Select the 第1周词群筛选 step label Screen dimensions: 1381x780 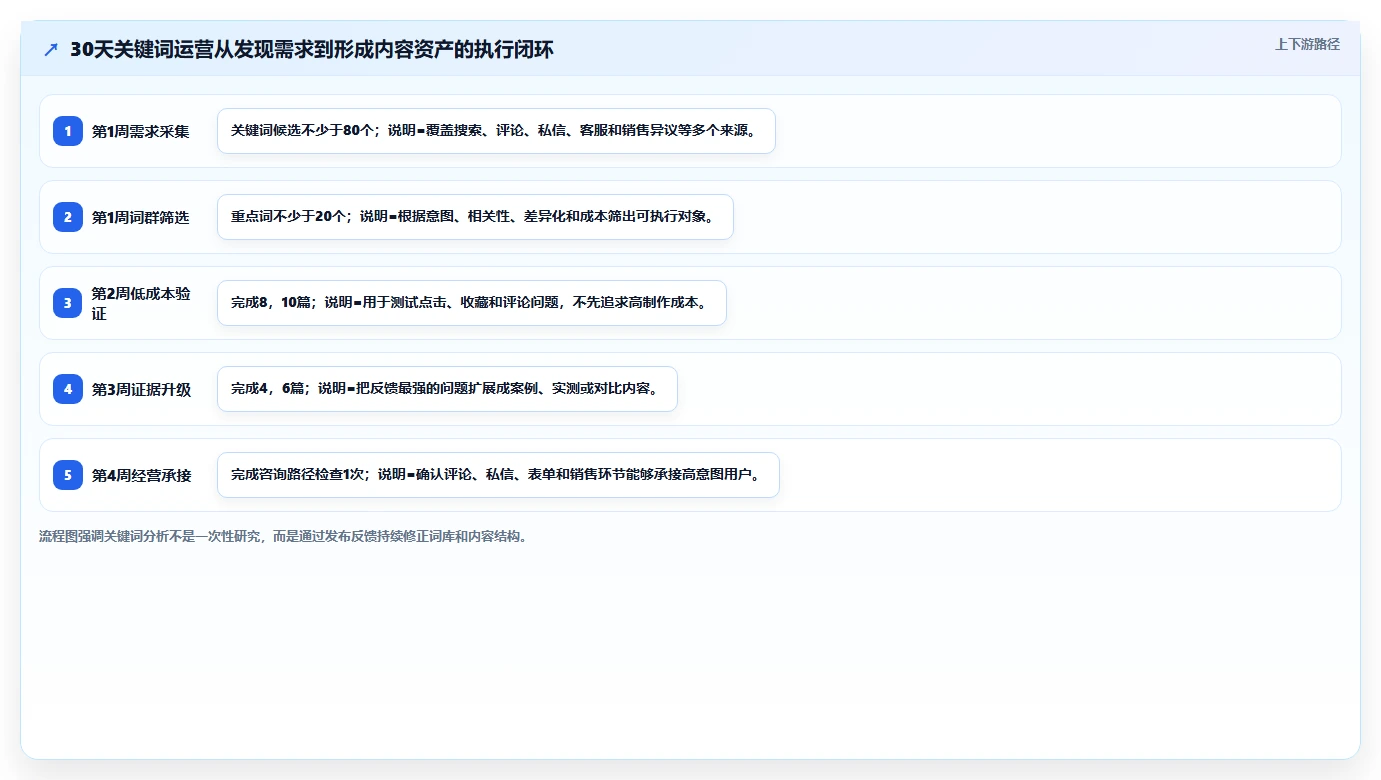[x=141, y=217]
